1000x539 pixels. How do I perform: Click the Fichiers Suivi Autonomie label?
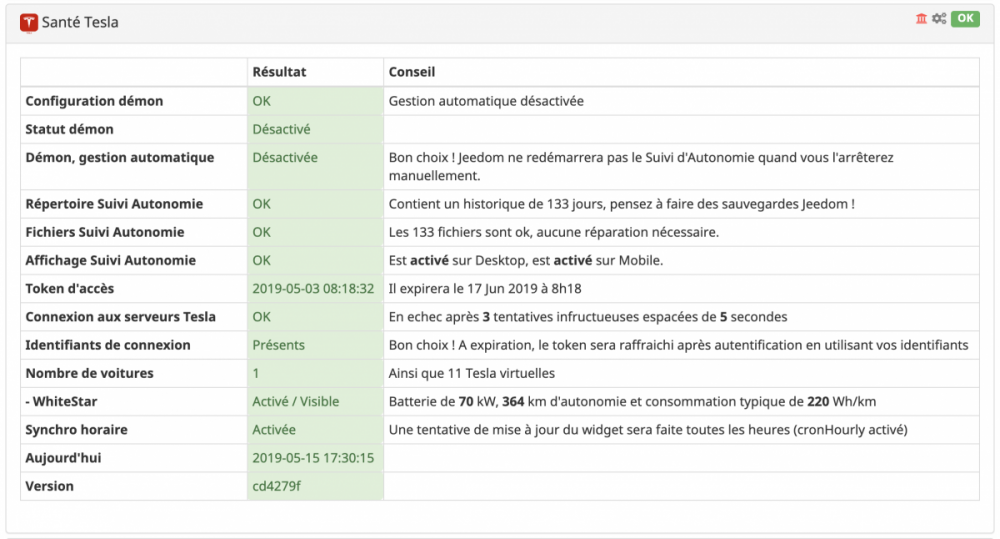click(x=105, y=232)
